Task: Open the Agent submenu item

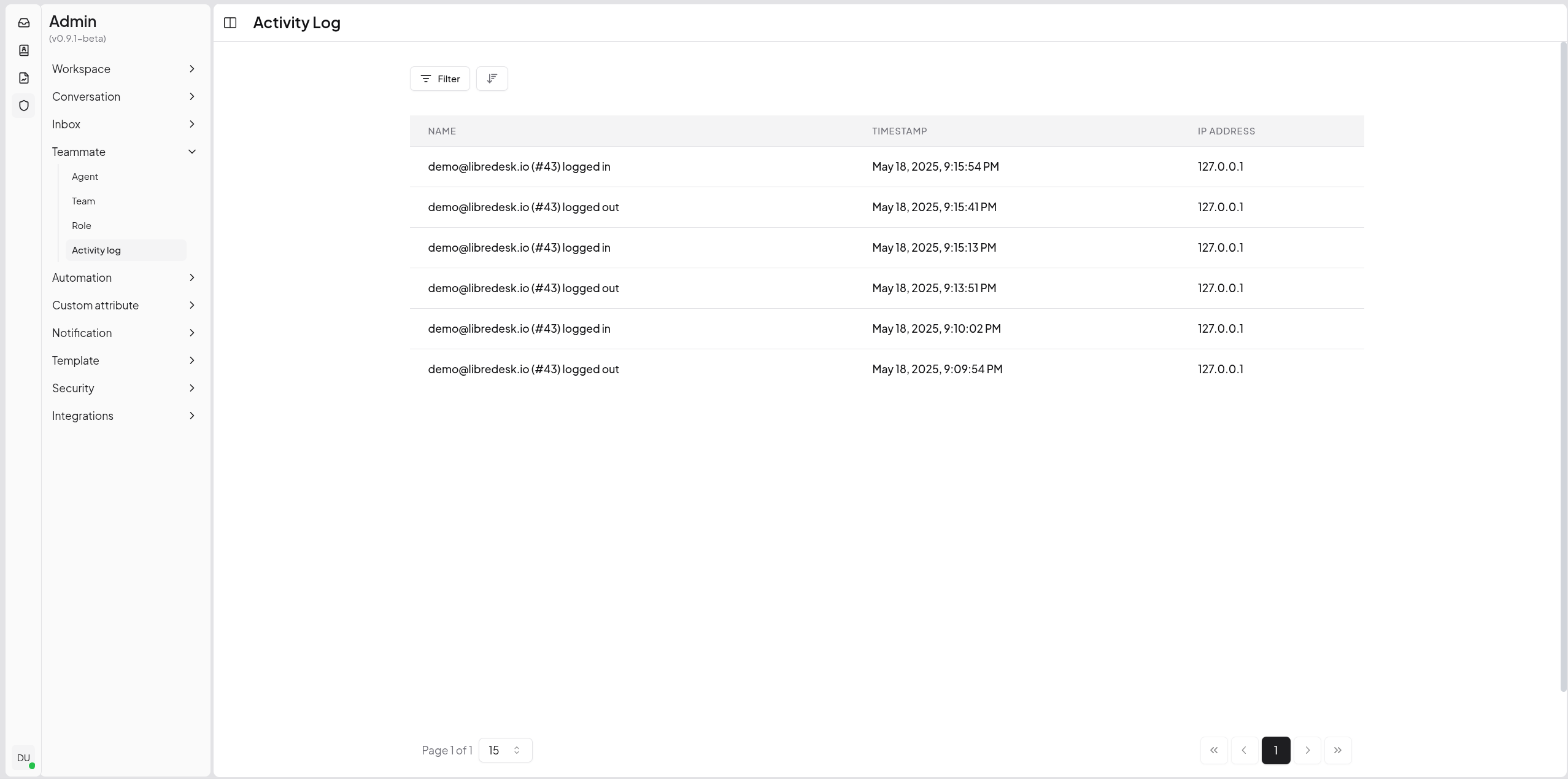Action: click(85, 177)
